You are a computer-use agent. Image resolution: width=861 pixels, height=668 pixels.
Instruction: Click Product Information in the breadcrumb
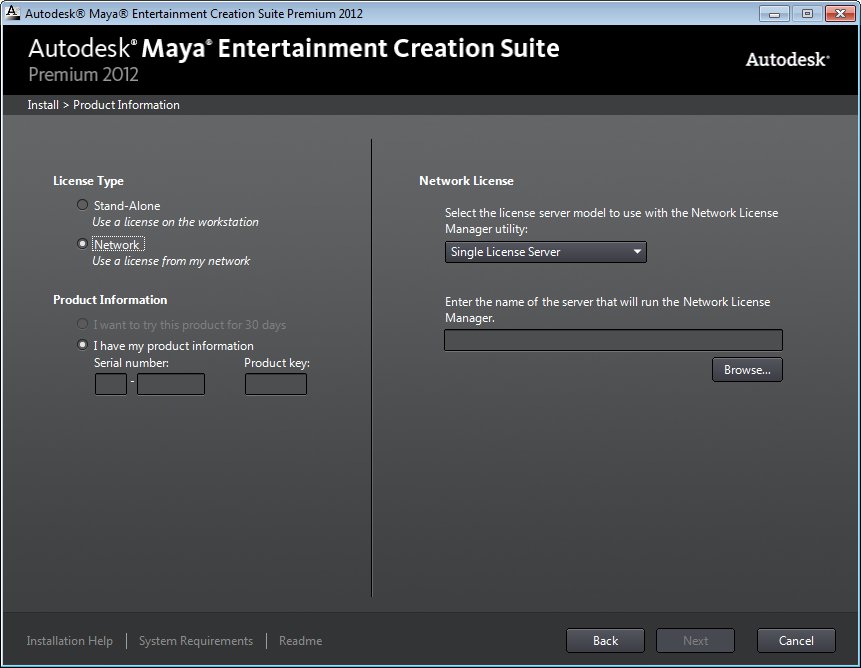pos(126,104)
